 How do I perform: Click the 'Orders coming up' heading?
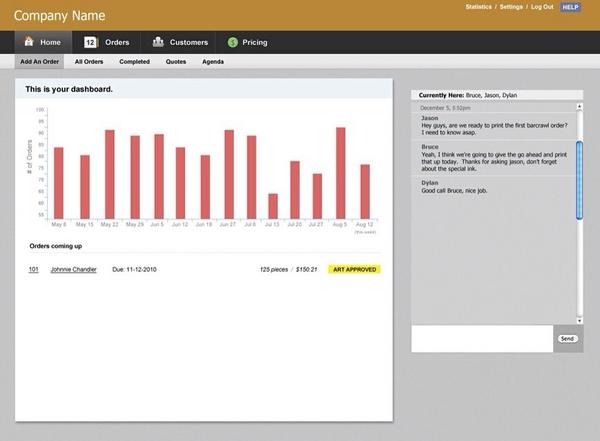coord(55,246)
